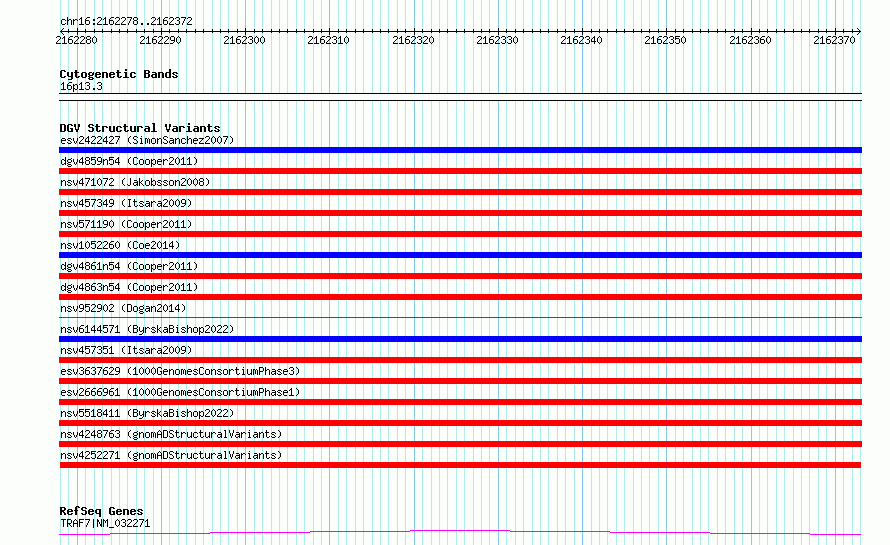890x545 pixels.
Task: Click the red bar under dgv4859n54
Action: pos(460,171)
